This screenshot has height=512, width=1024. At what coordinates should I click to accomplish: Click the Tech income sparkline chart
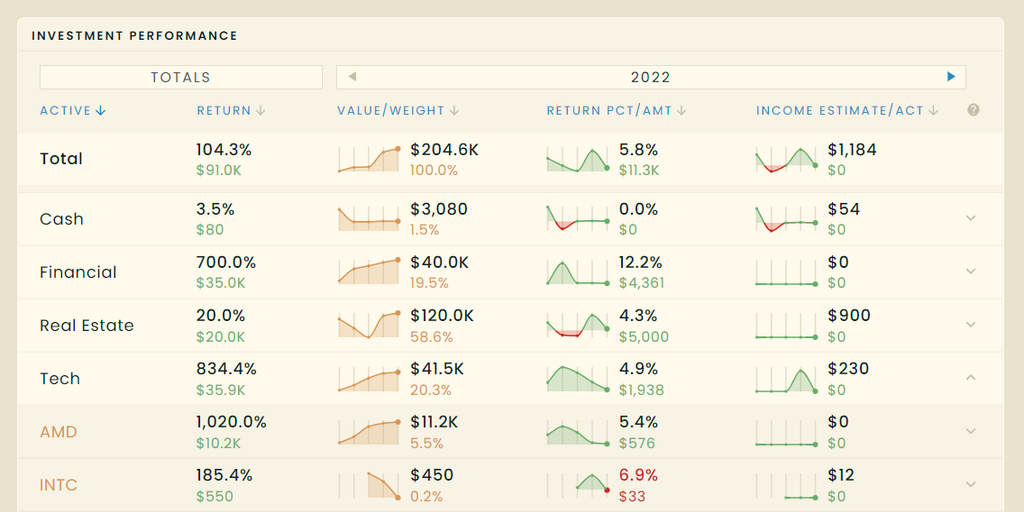tap(787, 379)
